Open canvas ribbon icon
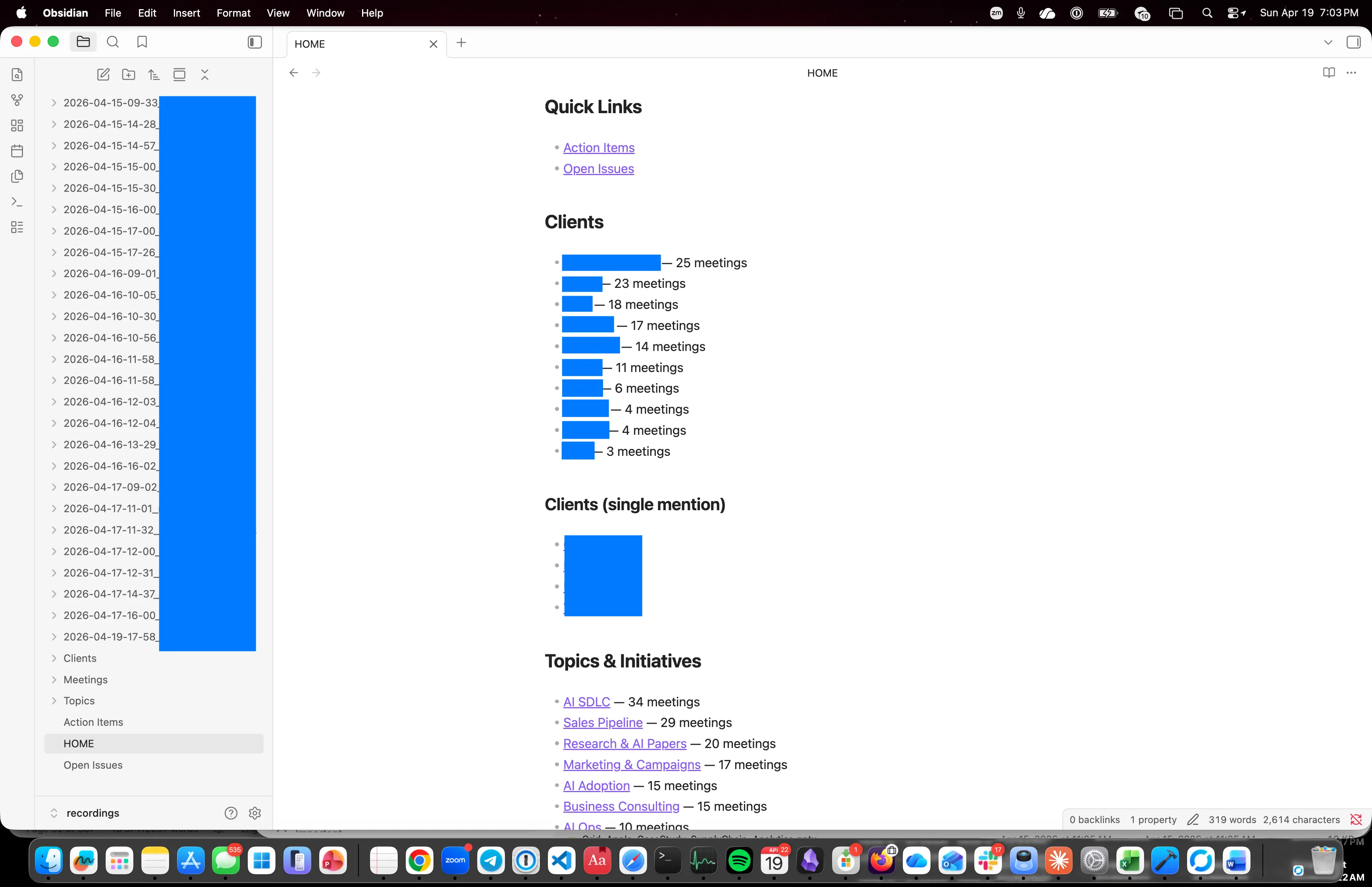 17,125
